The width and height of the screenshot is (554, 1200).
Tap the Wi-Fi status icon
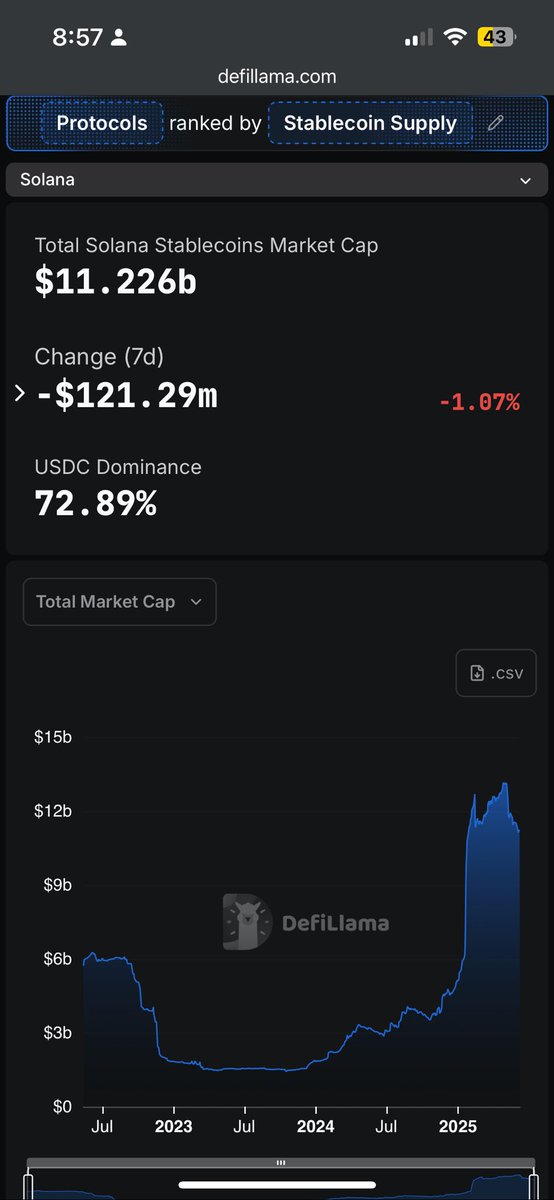(x=457, y=37)
